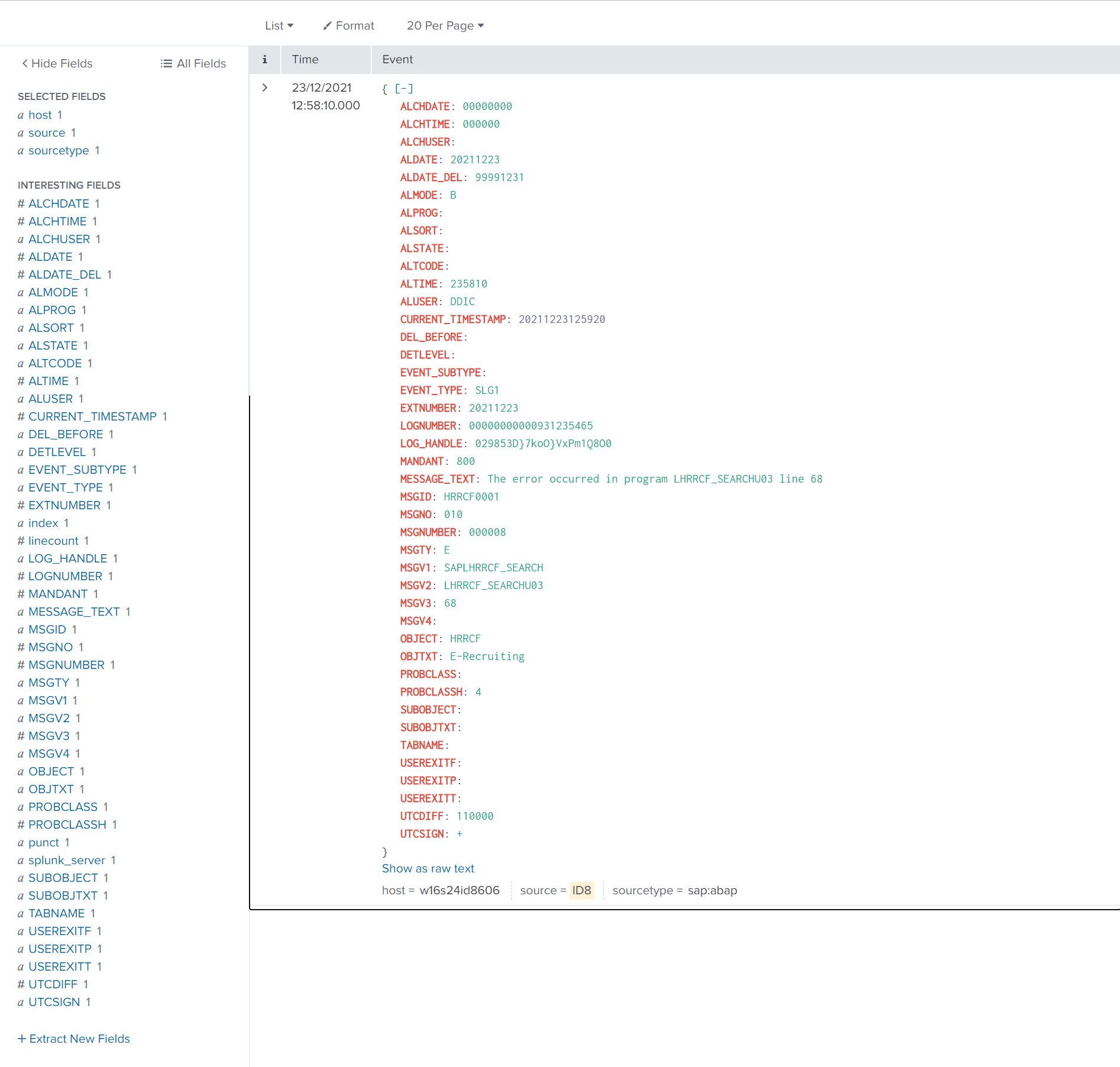Click the highlighted source value ID8
Viewport: 1120px width, 1067px height.
tap(581, 890)
